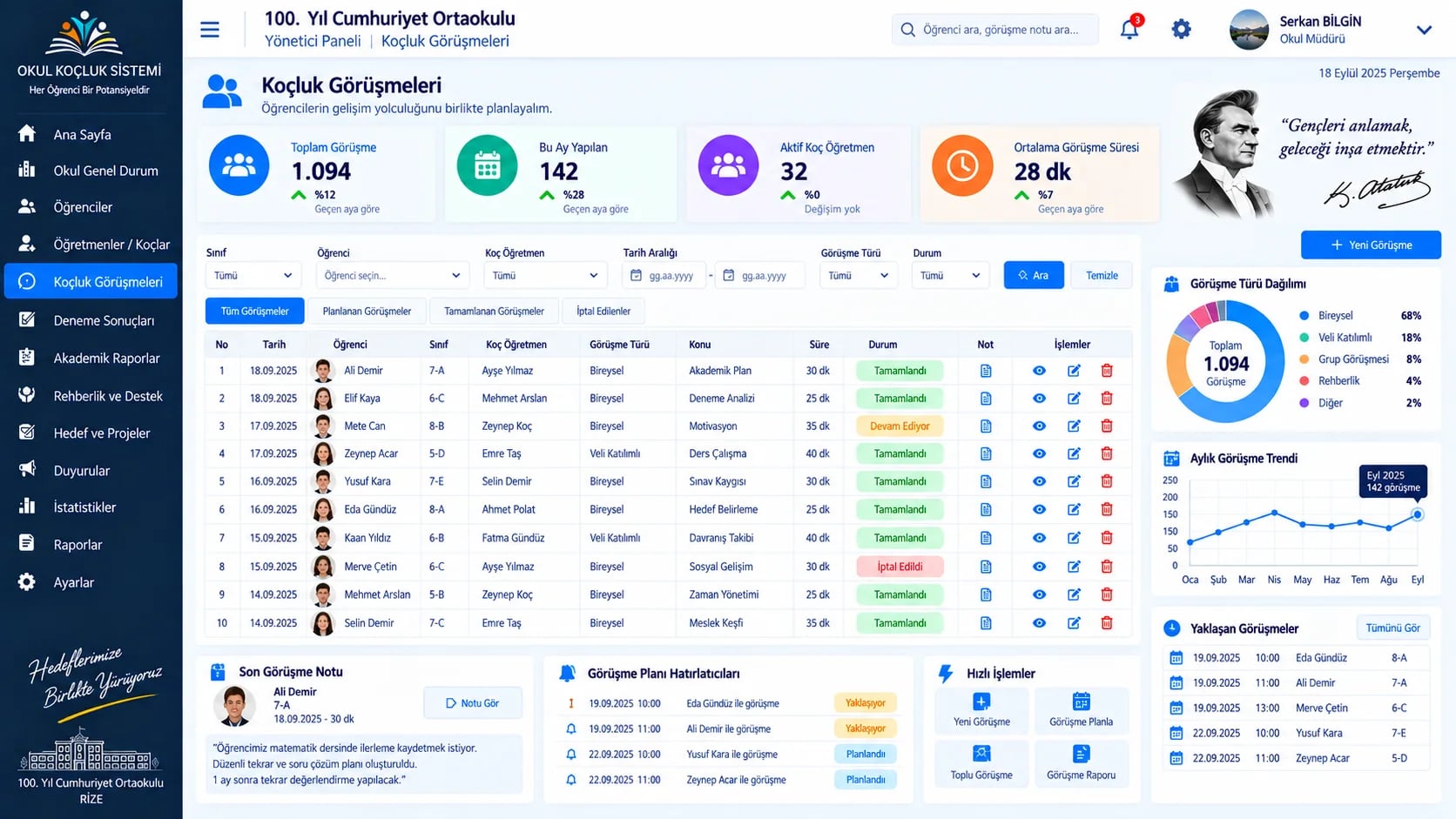This screenshot has height=819, width=1456.
Task: Edit the Elif Kaya meeting row
Action: point(1074,399)
